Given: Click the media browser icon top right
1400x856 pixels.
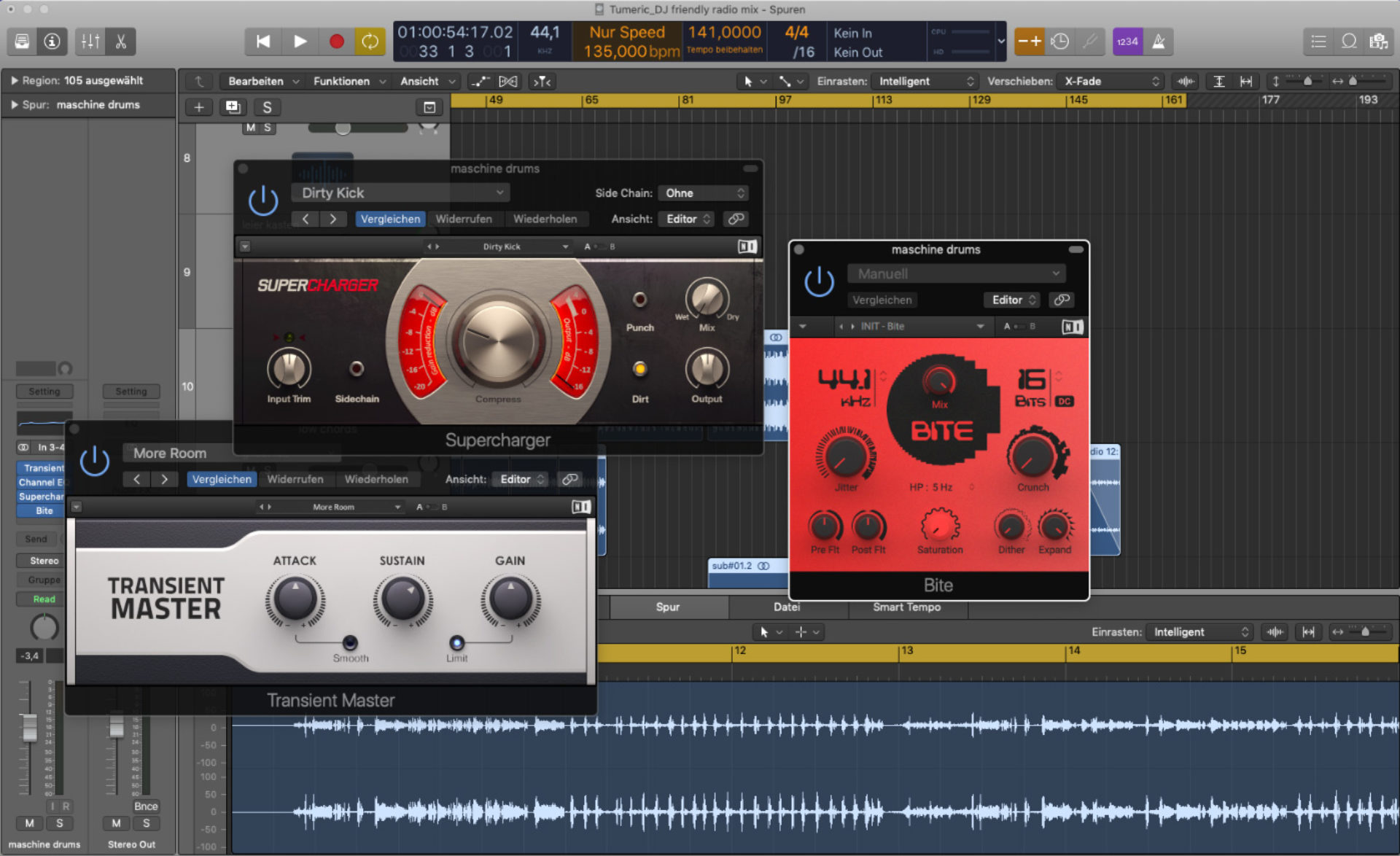Looking at the screenshot, I should (1380, 42).
